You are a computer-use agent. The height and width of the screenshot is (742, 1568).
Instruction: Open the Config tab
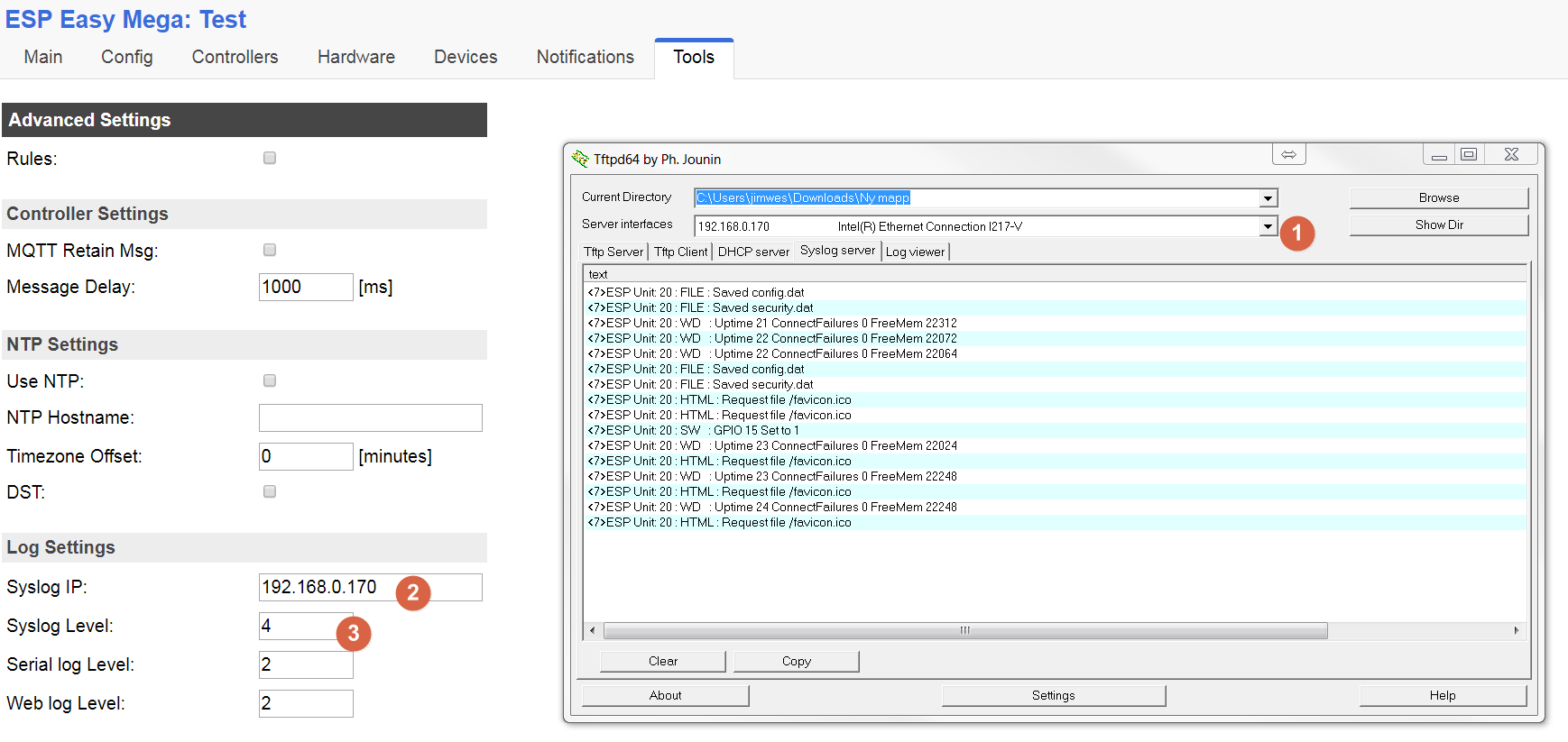[127, 57]
